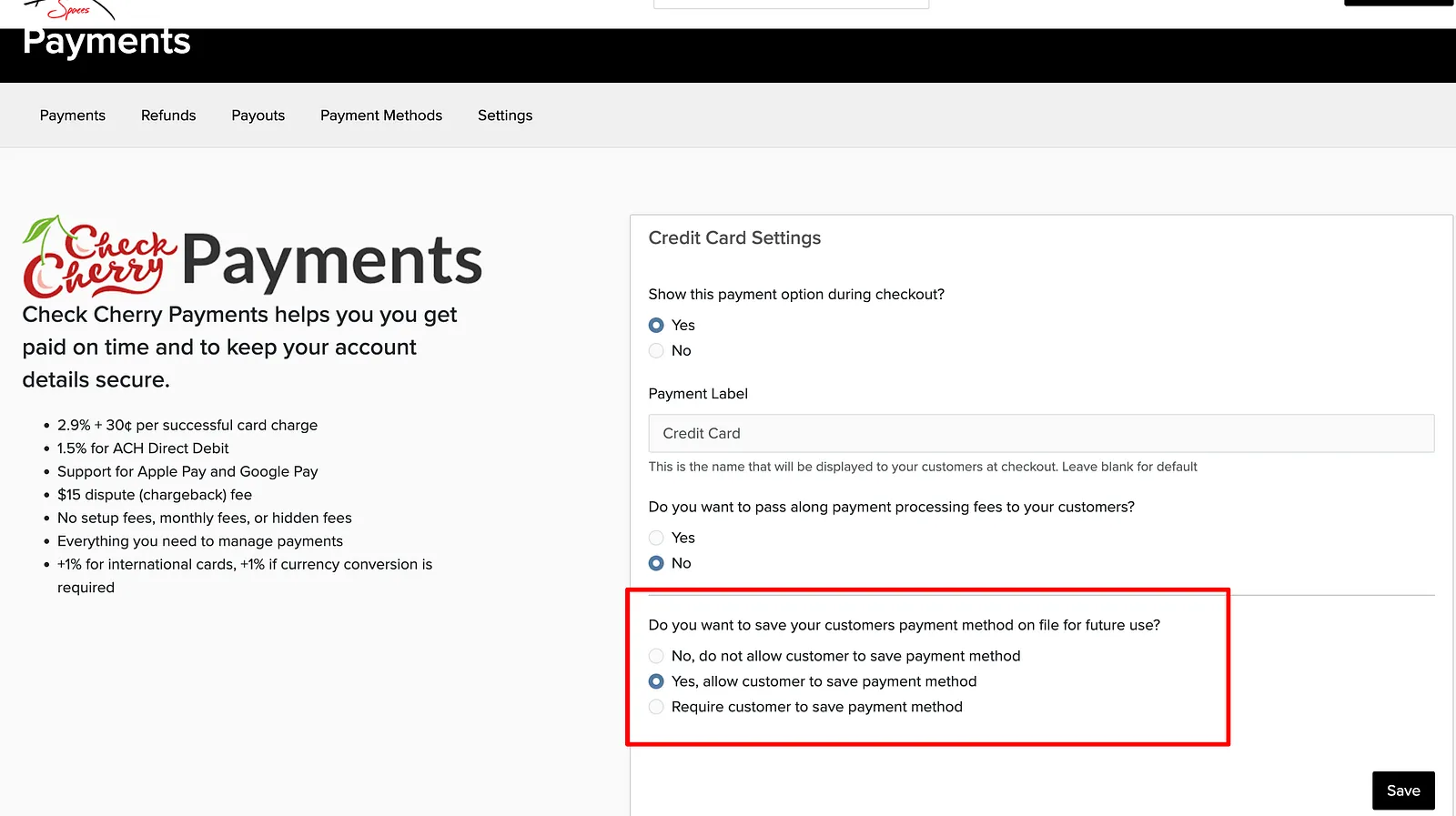This screenshot has width=1456, height=816.
Task: Select 'Yes, allow customer to save payment method'
Action: [656, 682]
